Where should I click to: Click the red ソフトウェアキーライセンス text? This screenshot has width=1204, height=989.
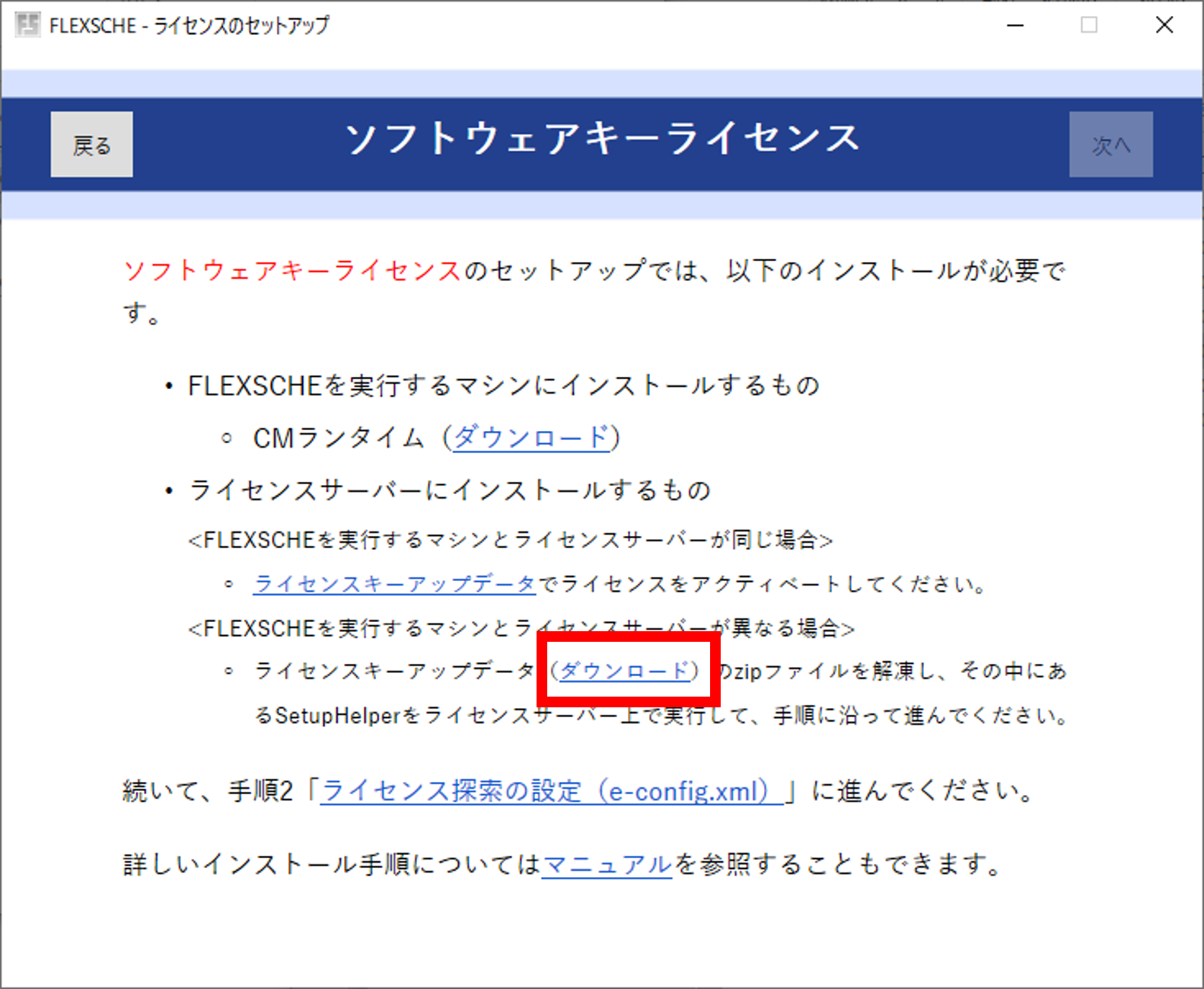tap(292, 270)
